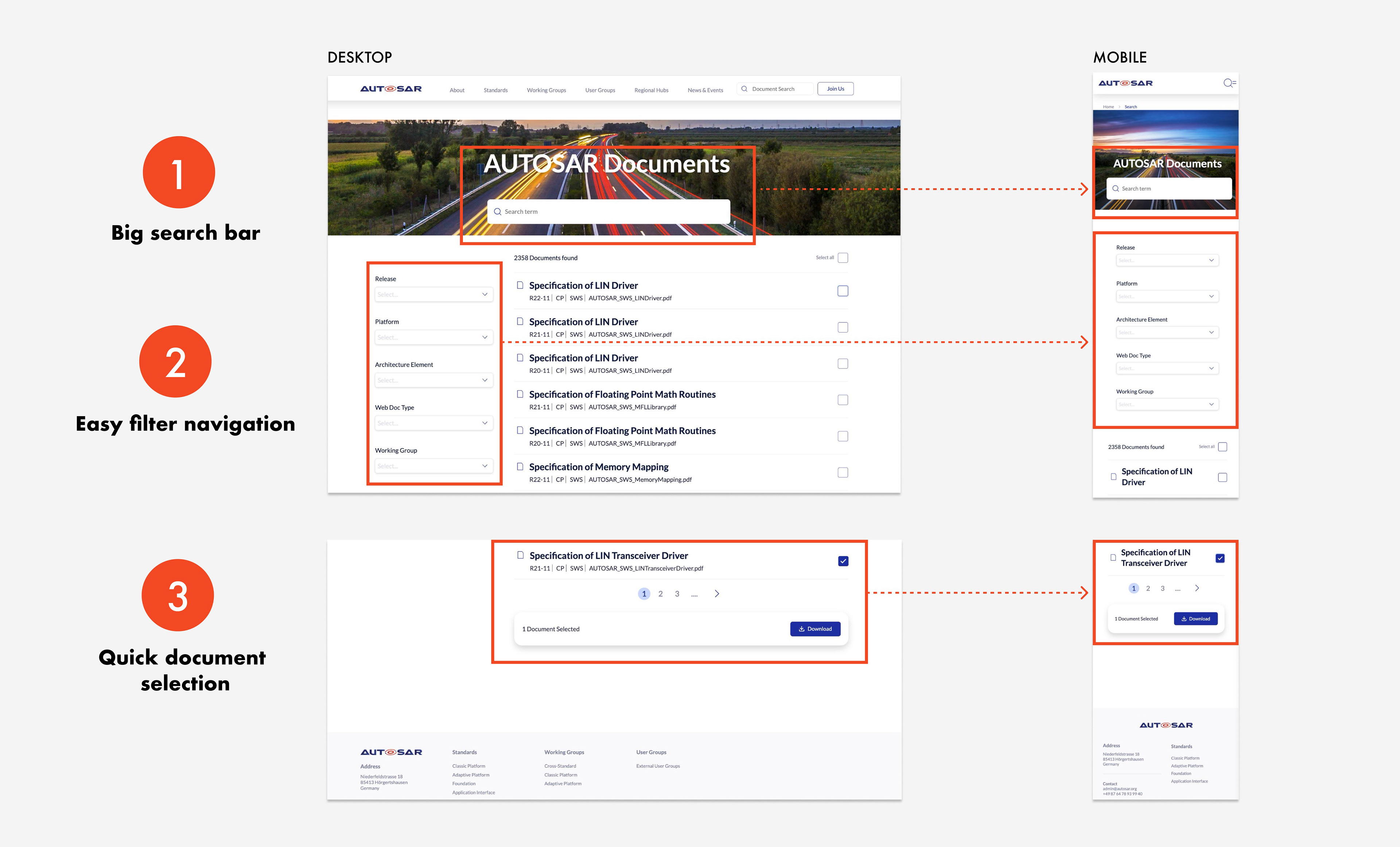Open the About menu item
This screenshot has height=847, width=1400.
coord(457,90)
